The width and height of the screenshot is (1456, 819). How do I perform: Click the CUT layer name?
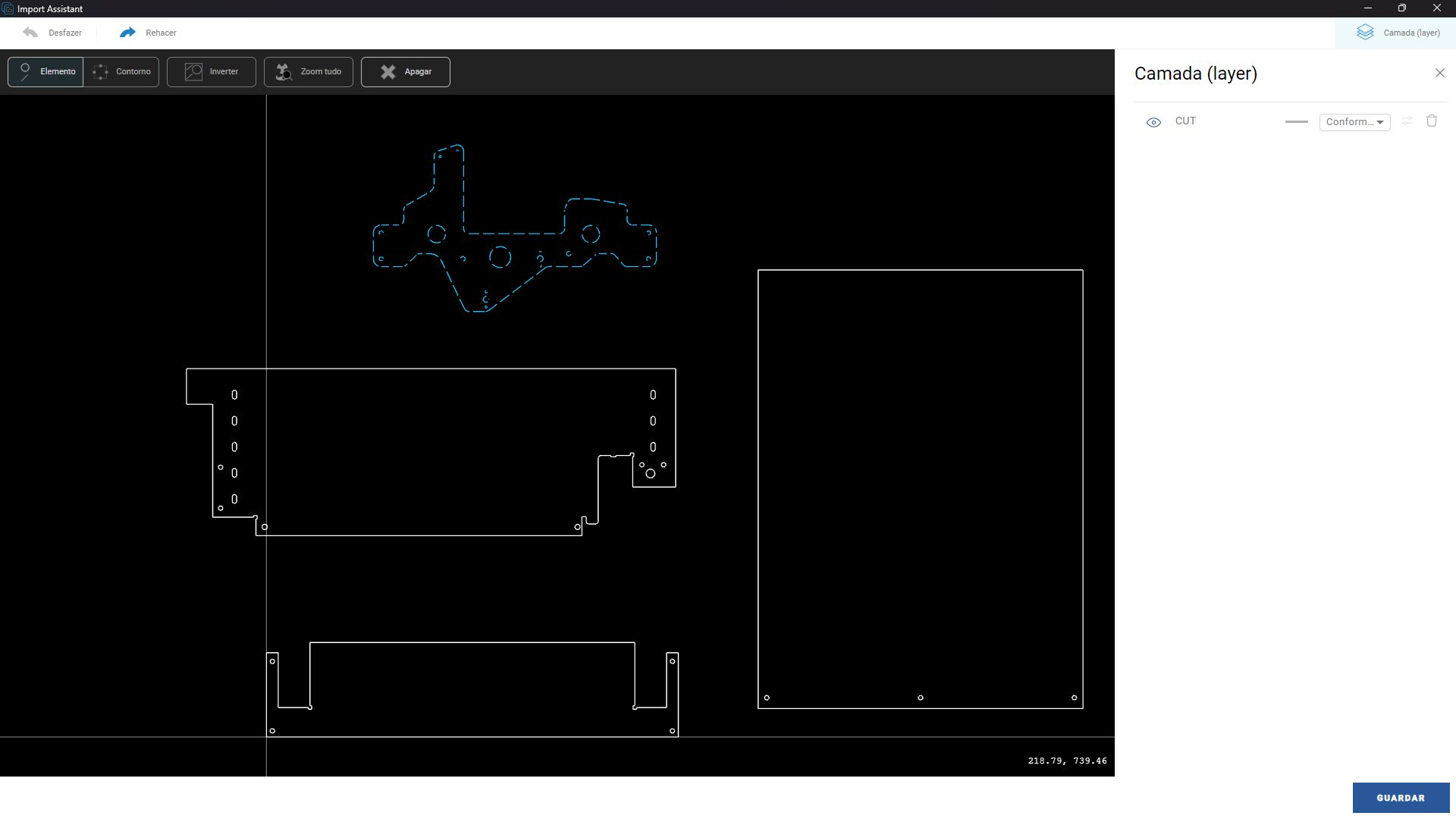click(1185, 121)
